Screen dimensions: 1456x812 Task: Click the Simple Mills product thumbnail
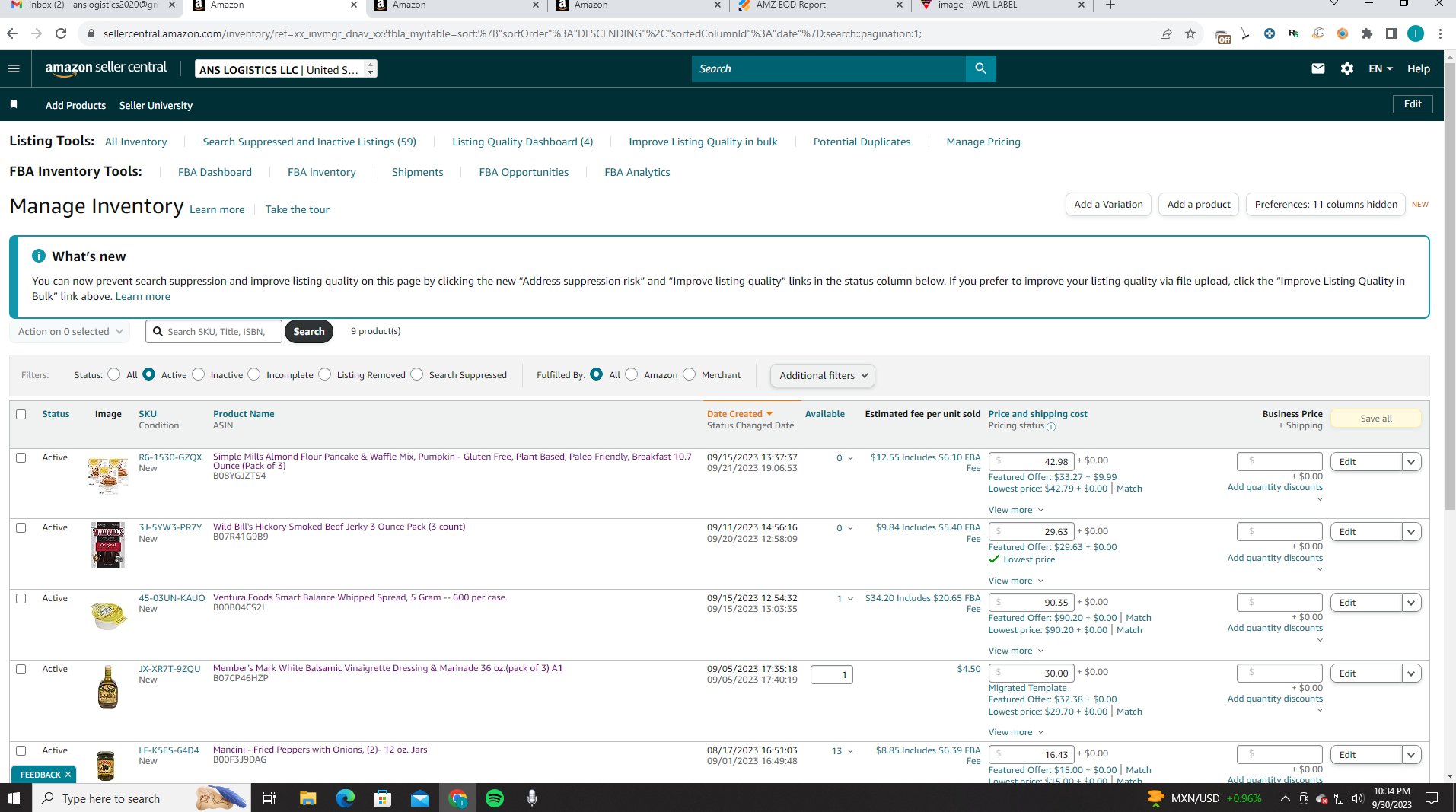tap(108, 476)
